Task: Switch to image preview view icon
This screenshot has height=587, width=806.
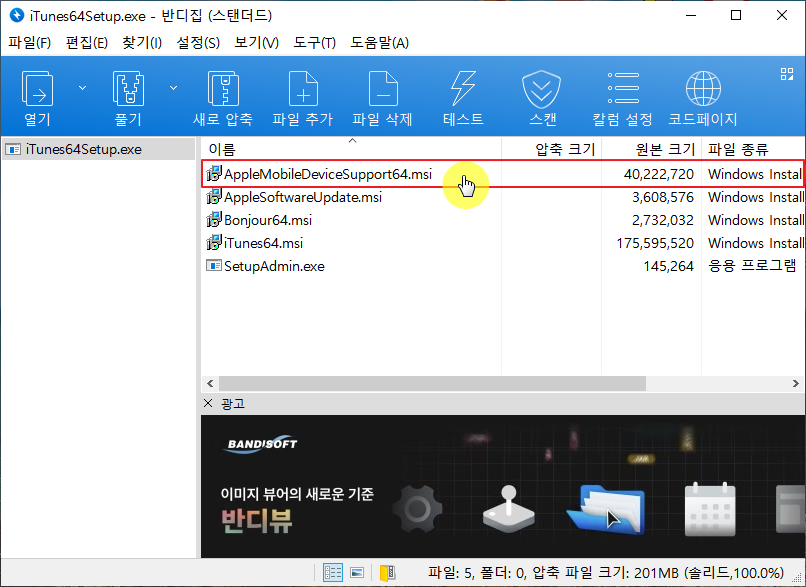Action: (x=357, y=573)
